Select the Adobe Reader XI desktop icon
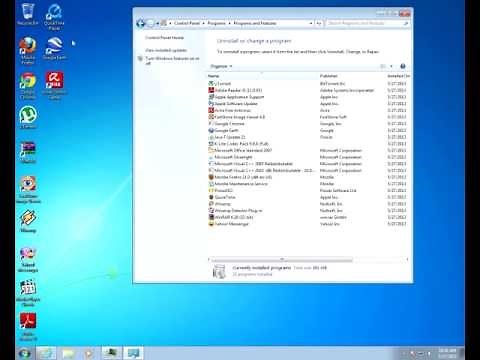 pyautogui.click(x=28, y=327)
